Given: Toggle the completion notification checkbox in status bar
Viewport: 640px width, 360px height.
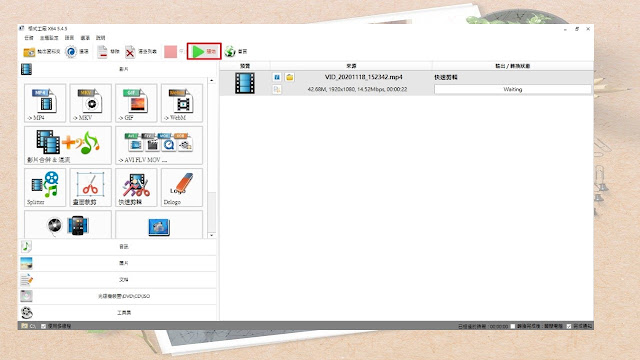Looking at the screenshot, I should click(569, 326).
